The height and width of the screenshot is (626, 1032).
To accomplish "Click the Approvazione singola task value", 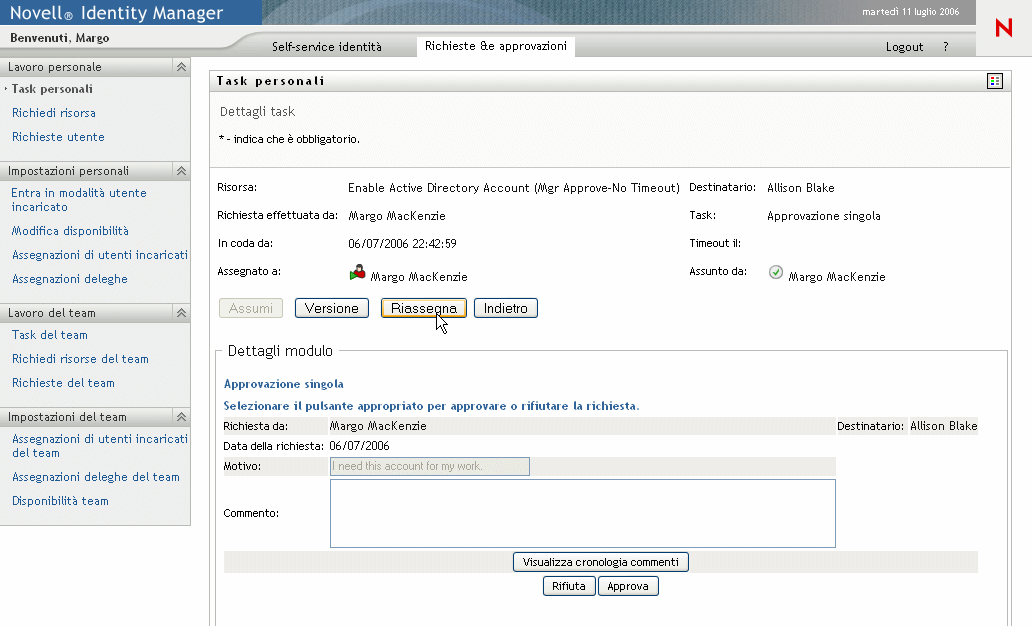I will pyautogui.click(x=823, y=216).
